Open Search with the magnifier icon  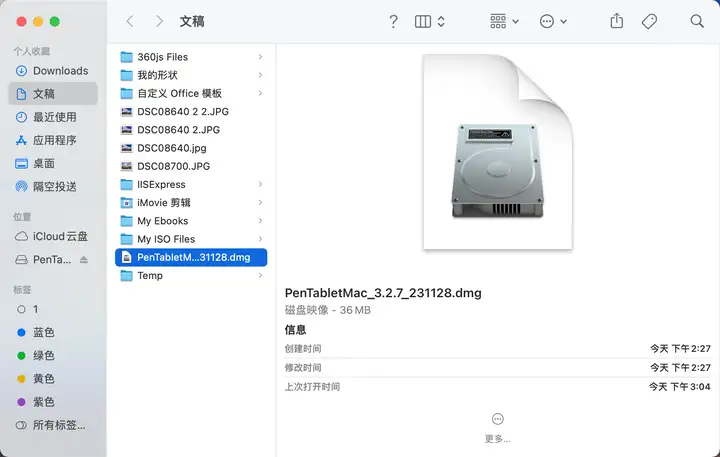697,21
